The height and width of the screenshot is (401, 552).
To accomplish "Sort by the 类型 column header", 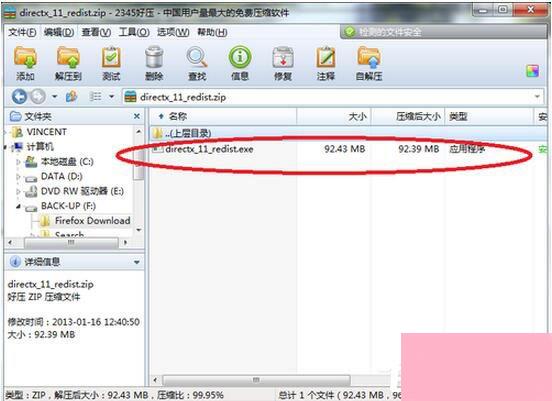I will [x=489, y=117].
